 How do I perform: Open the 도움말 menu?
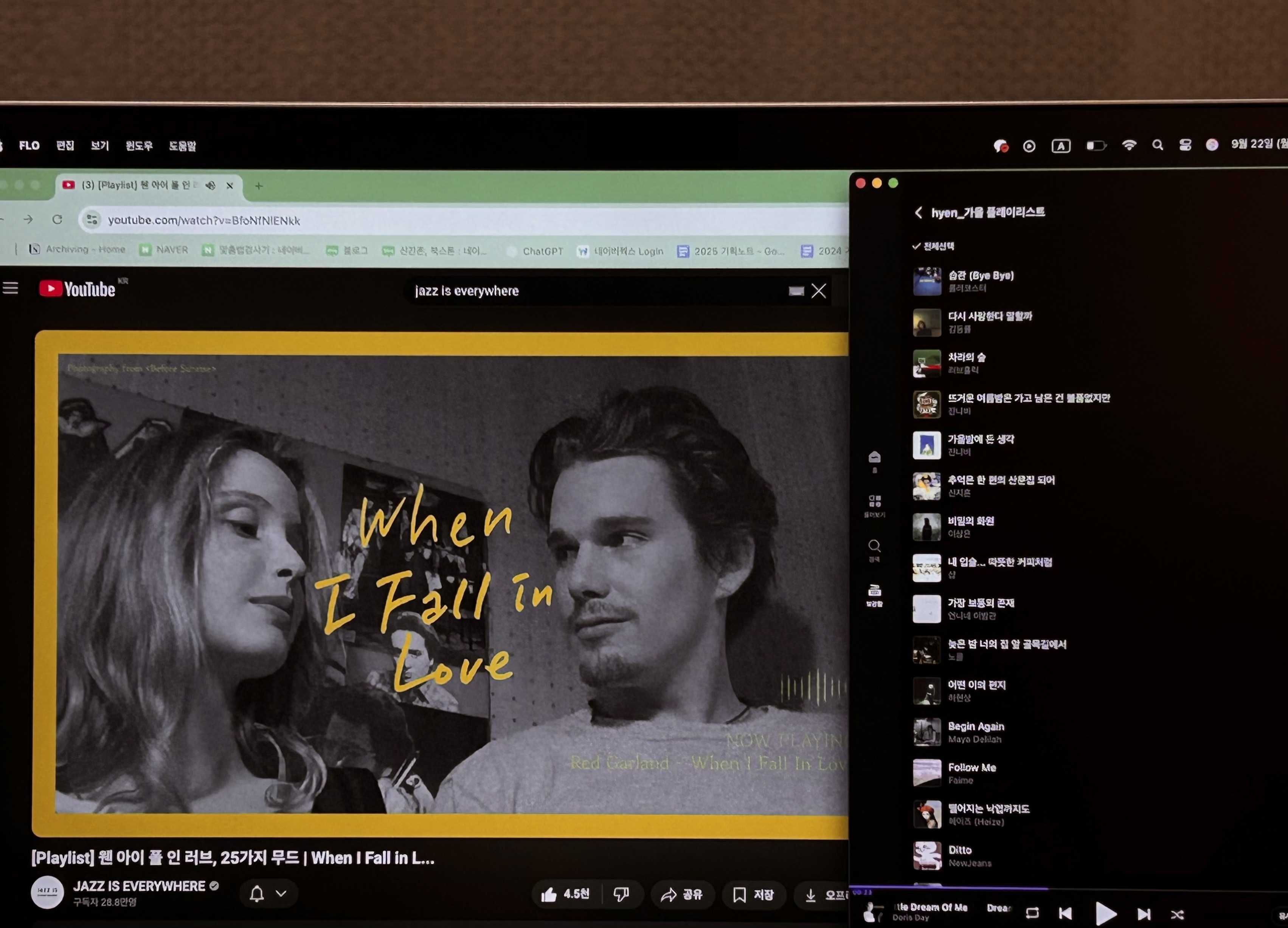pos(182,146)
